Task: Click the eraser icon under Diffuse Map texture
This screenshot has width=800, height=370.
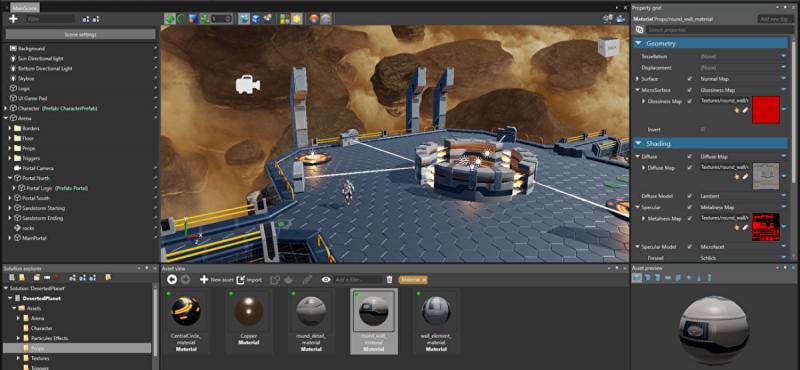Action: pyautogui.click(x=744, y=176)
